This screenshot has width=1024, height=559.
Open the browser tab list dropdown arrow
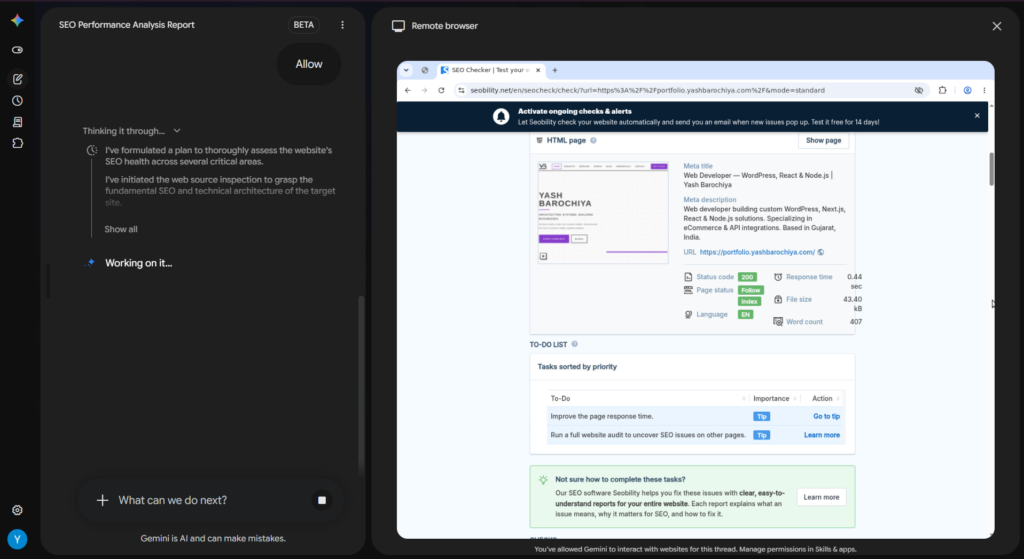[x=406, y=70]
